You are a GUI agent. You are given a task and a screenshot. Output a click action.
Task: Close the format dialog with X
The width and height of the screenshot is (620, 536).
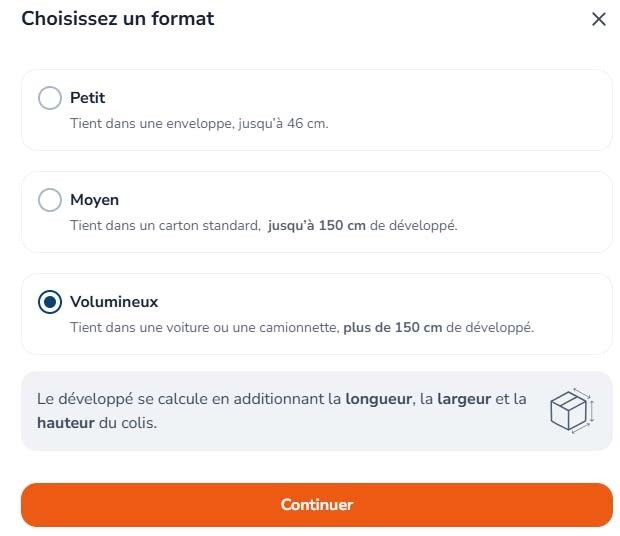[599, 19]
